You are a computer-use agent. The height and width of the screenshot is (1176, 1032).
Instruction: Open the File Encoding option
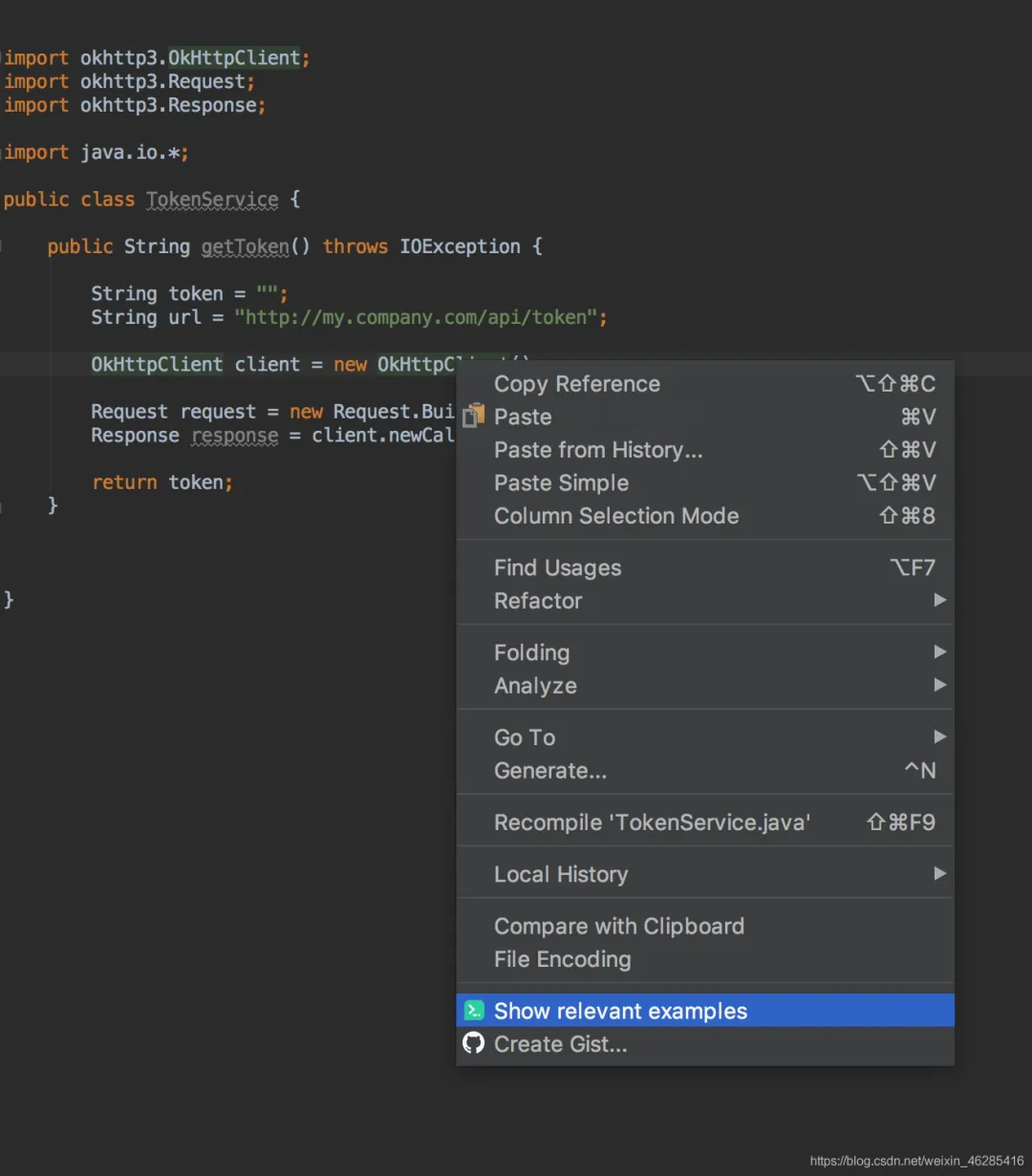point(705,959)
